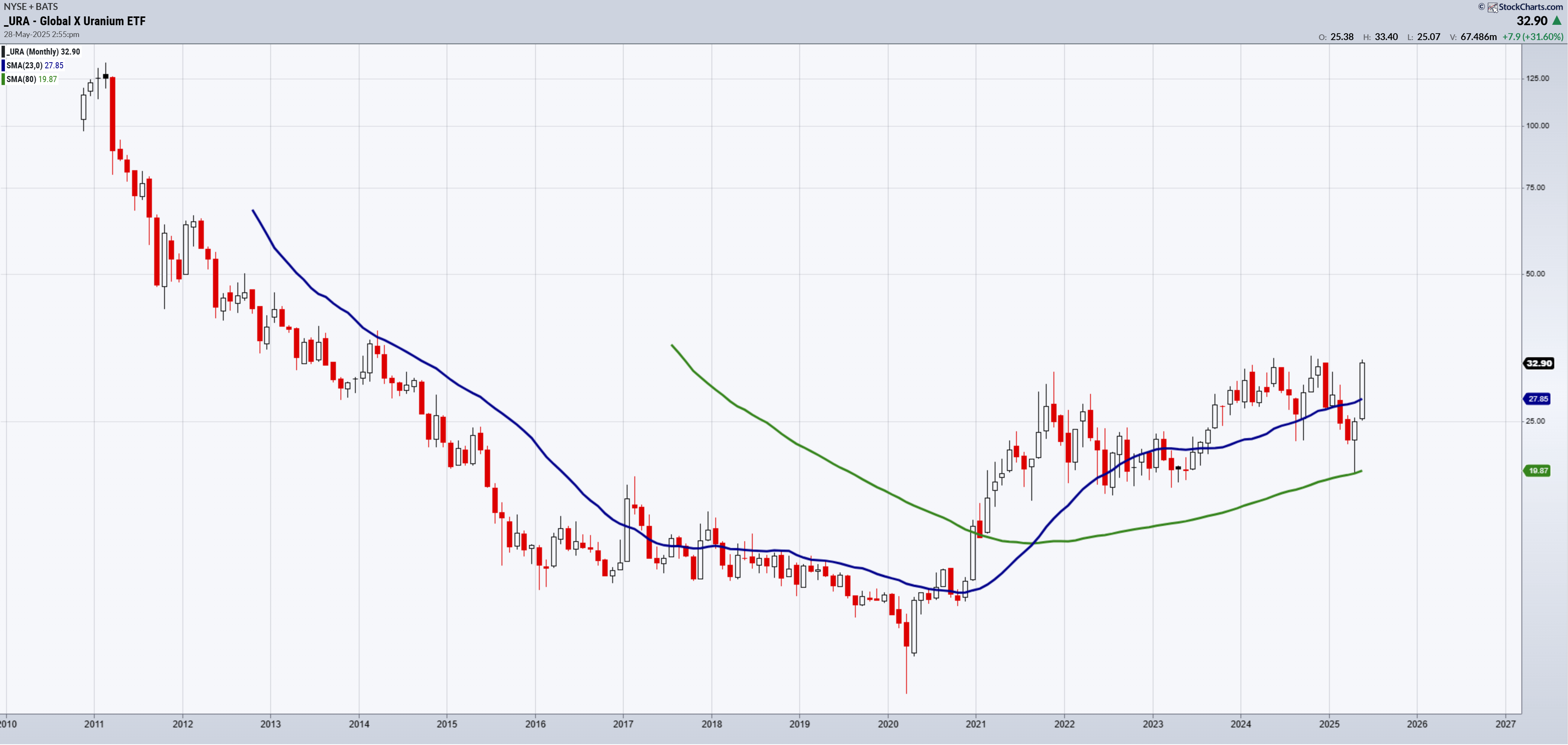
Task: Click the 2016 year axis label
Action: tap(535, 724)
